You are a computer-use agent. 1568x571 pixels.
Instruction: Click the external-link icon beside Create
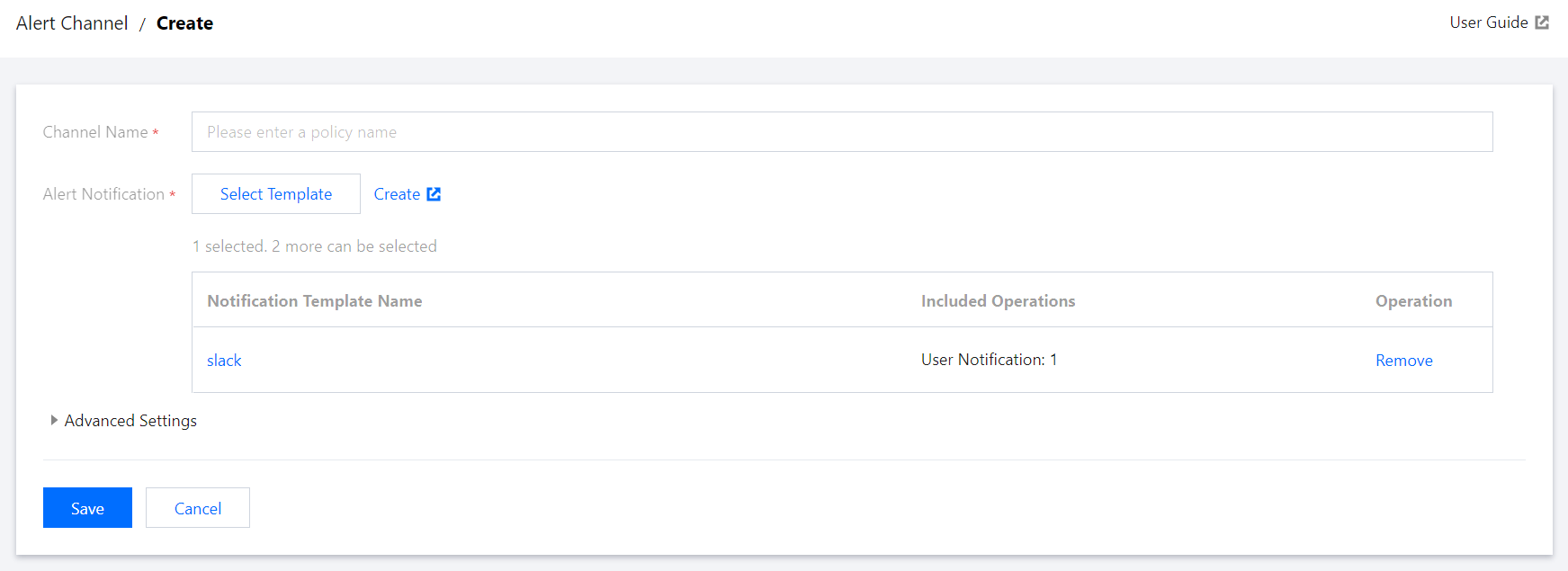[x=434, y=194]
